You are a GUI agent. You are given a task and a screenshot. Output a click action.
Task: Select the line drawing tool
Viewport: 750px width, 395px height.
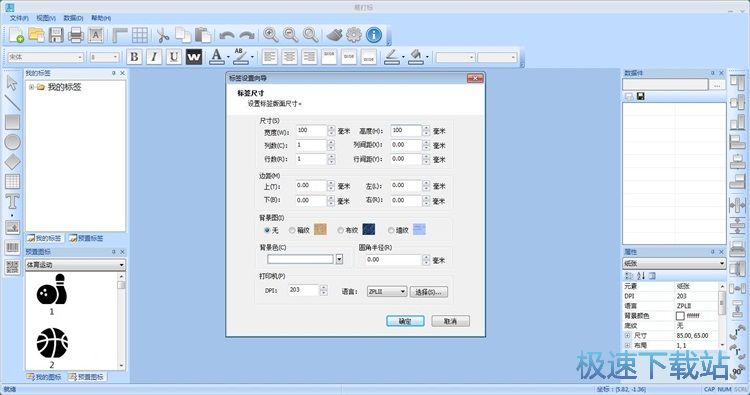click(x=12, y=102)
